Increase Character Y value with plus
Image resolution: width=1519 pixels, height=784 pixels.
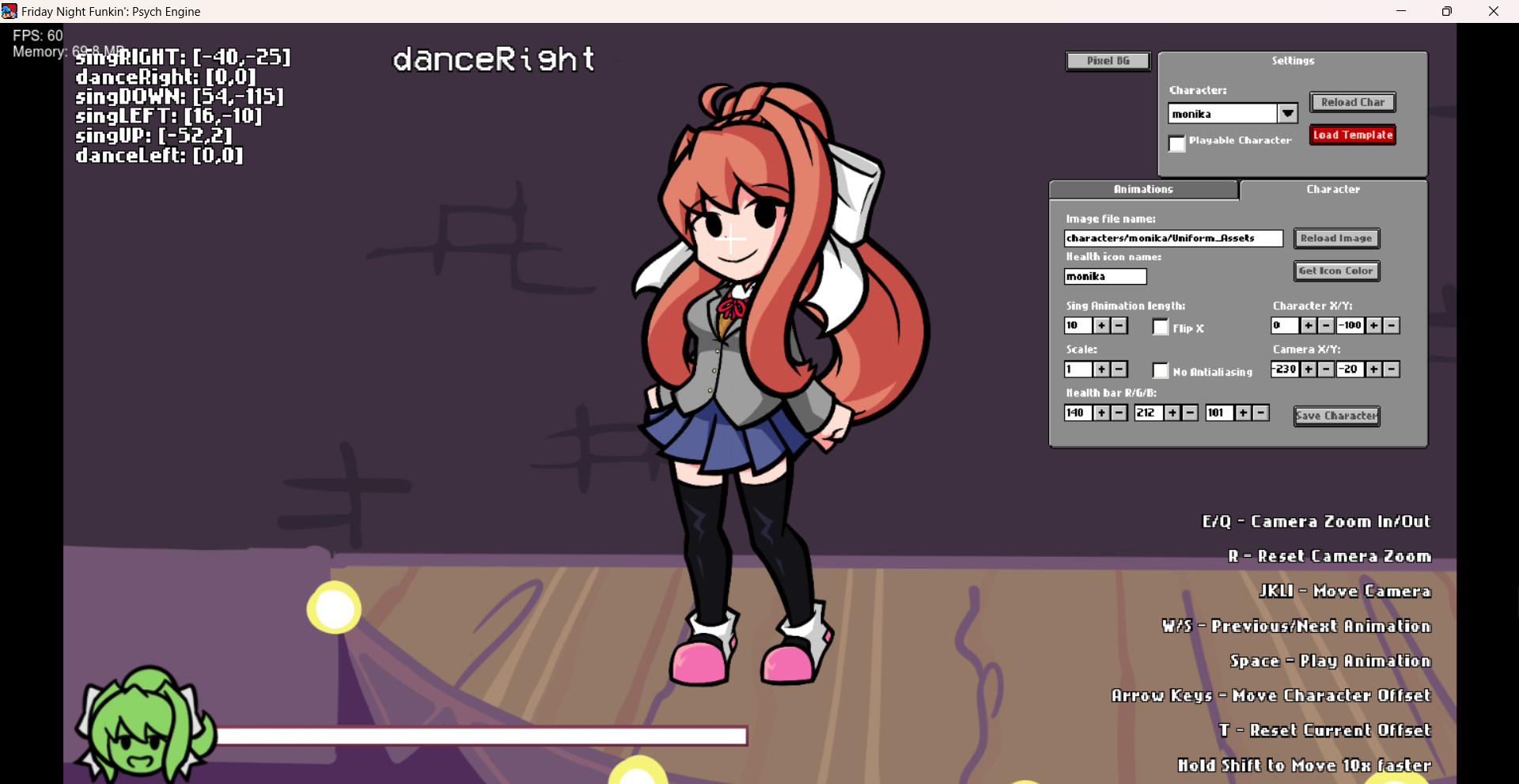tap(1374, 326)
